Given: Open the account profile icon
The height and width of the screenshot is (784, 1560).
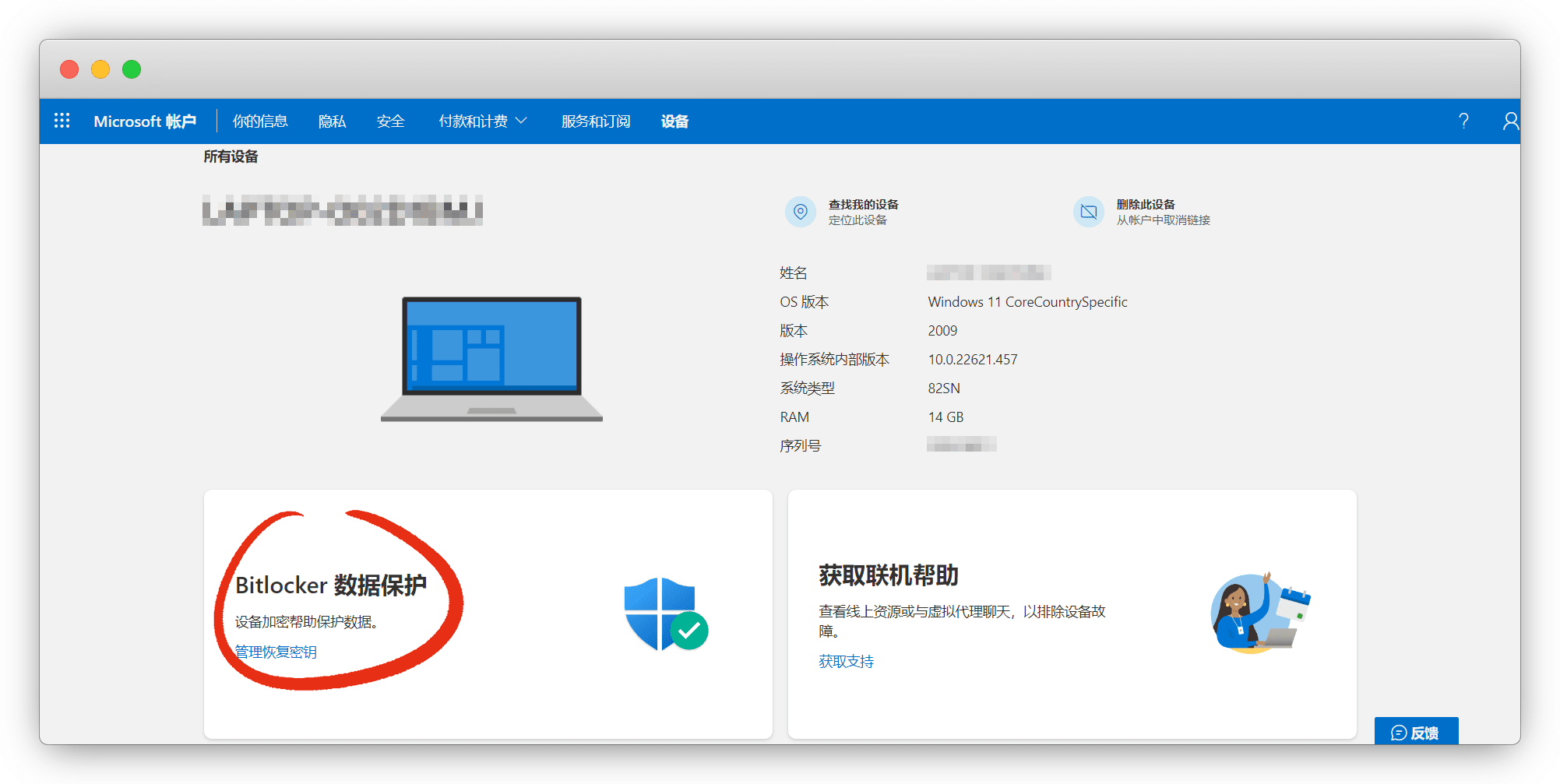Looking at the screenshot, I should pos(1510,121).
